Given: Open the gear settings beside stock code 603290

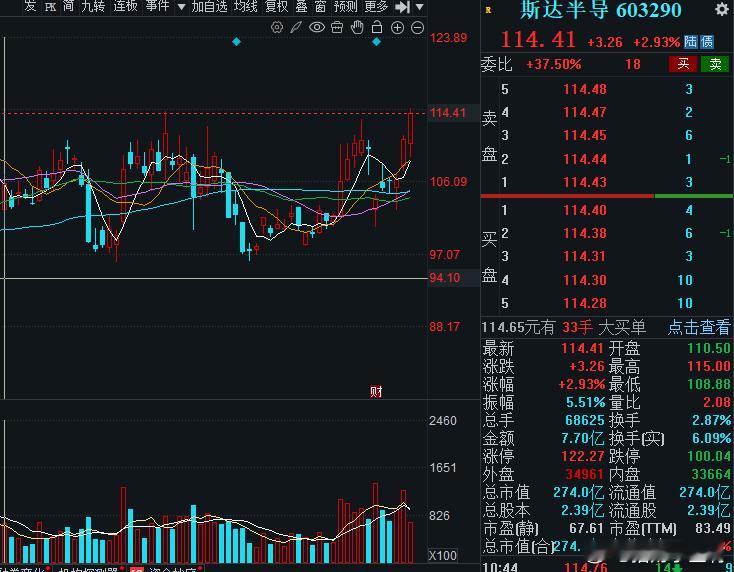Looking at the screenshot, I should 722,9.
